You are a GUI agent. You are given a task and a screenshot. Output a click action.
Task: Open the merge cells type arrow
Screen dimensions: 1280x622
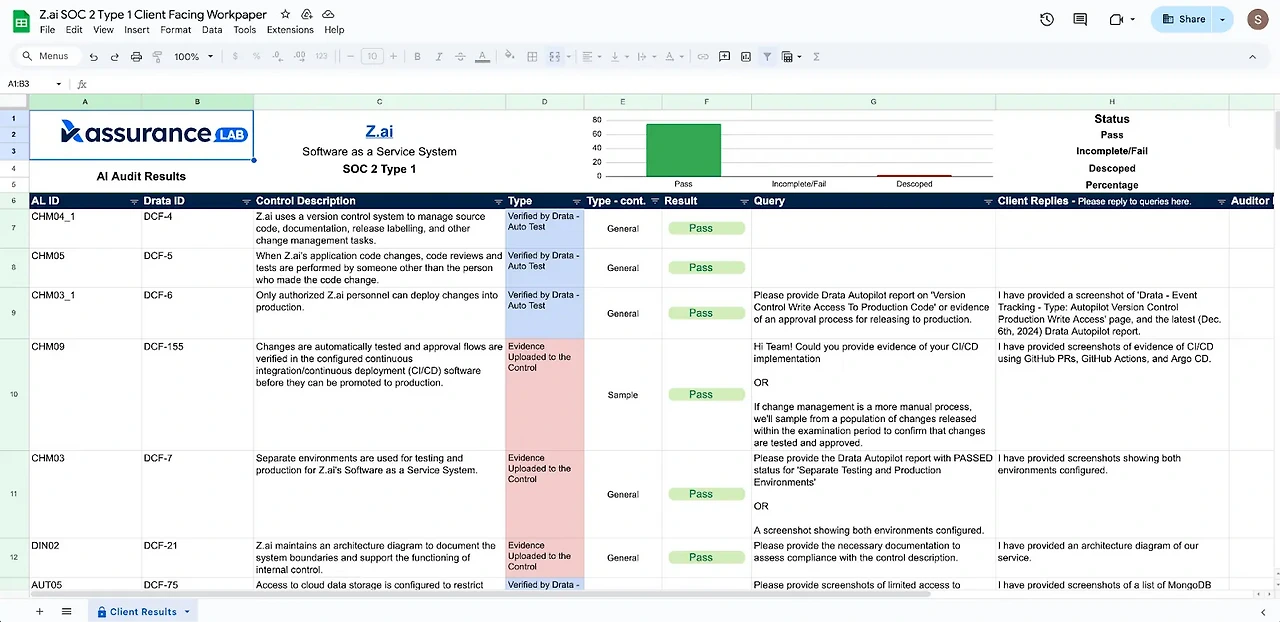coord(568,57)
